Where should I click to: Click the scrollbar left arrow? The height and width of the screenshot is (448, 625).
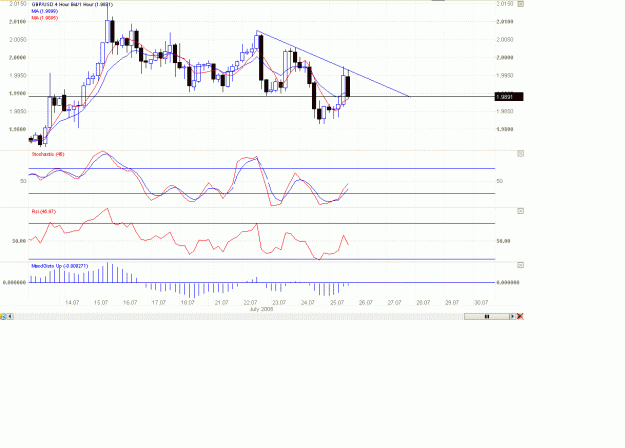[10, 316]
